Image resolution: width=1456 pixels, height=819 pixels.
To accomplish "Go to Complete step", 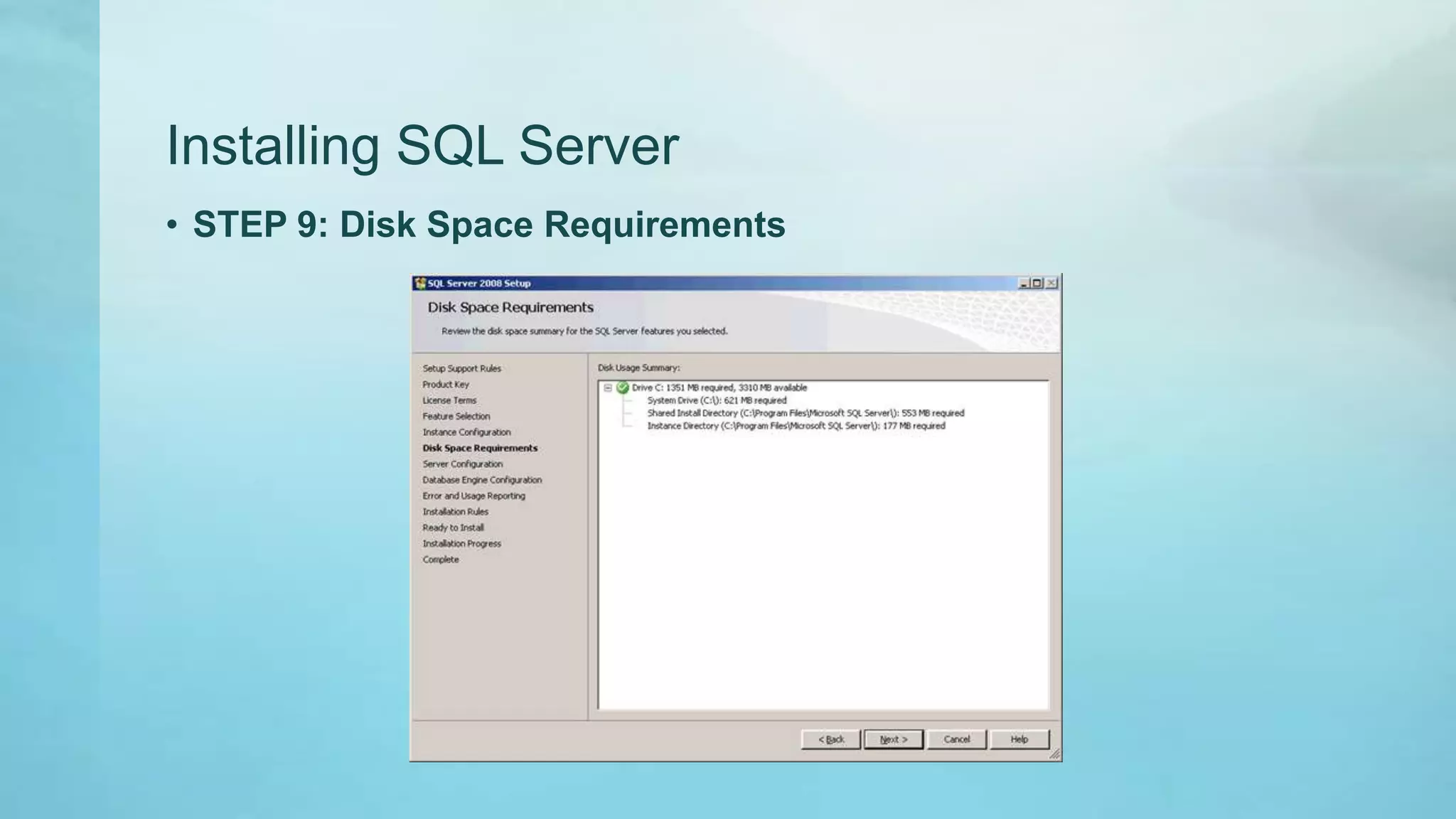I will (441, 560).
